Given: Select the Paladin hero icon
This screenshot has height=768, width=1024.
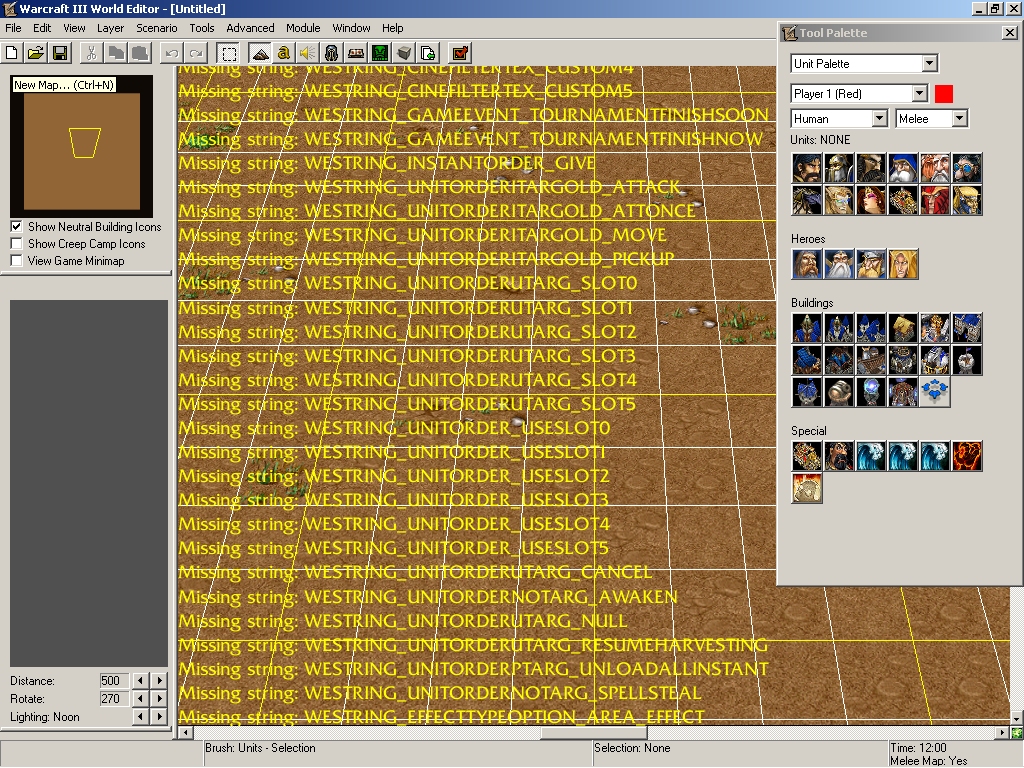Looking at the screenshot, I should [x=807, y=264].
